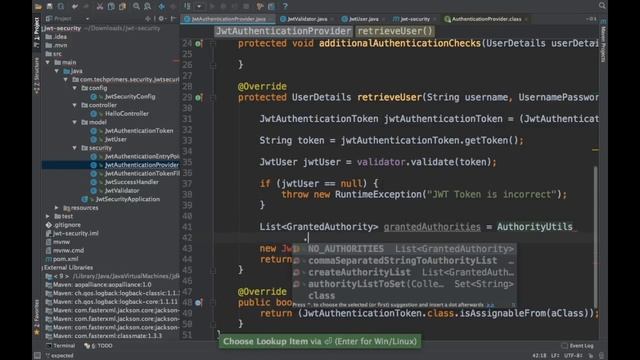Click UTF-8 encoding in status bar
The width and height of the screenshot is (640, 360).
pos(574,356)
